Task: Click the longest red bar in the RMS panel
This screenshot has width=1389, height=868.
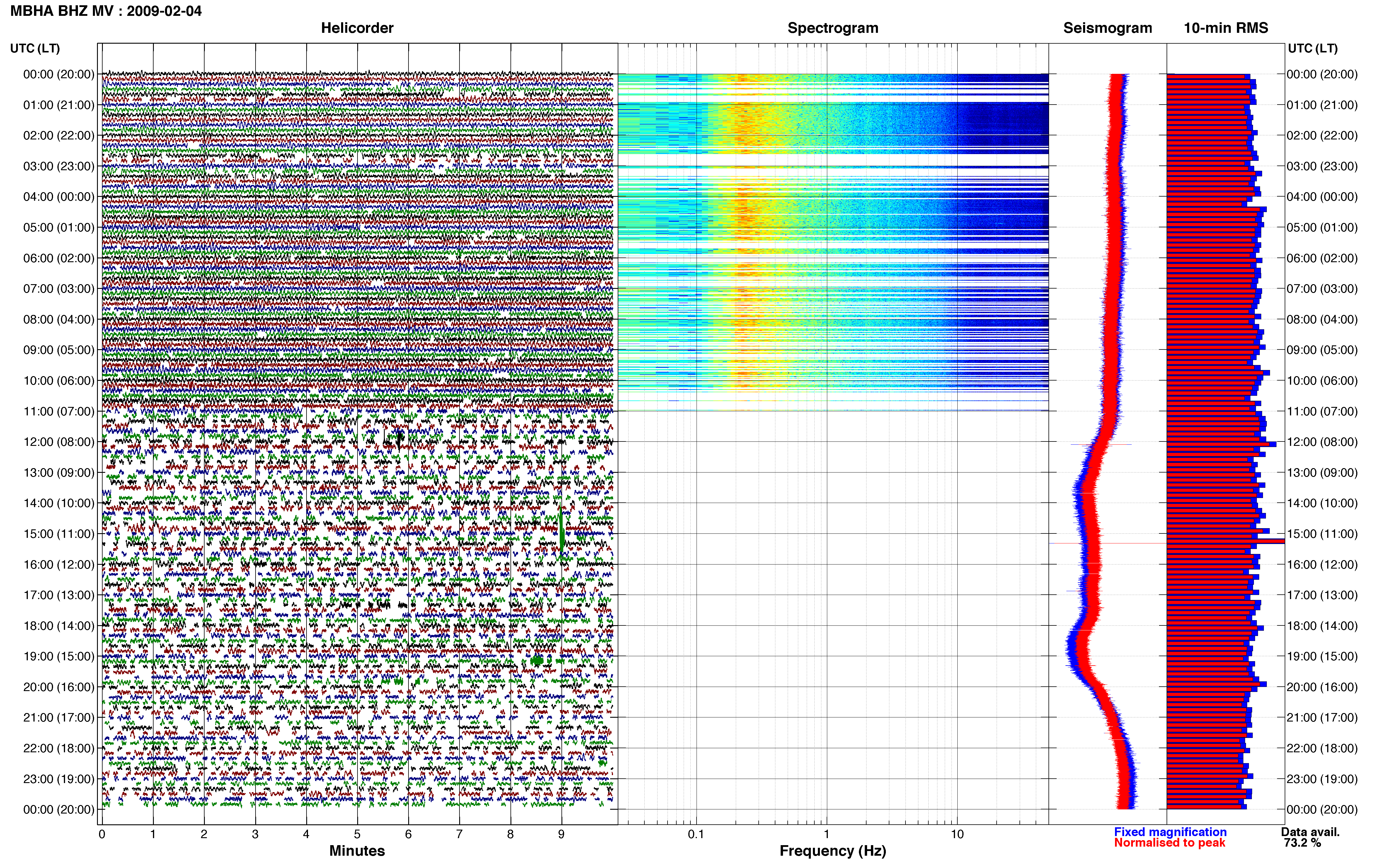Action: click(x=1225, y=541)
